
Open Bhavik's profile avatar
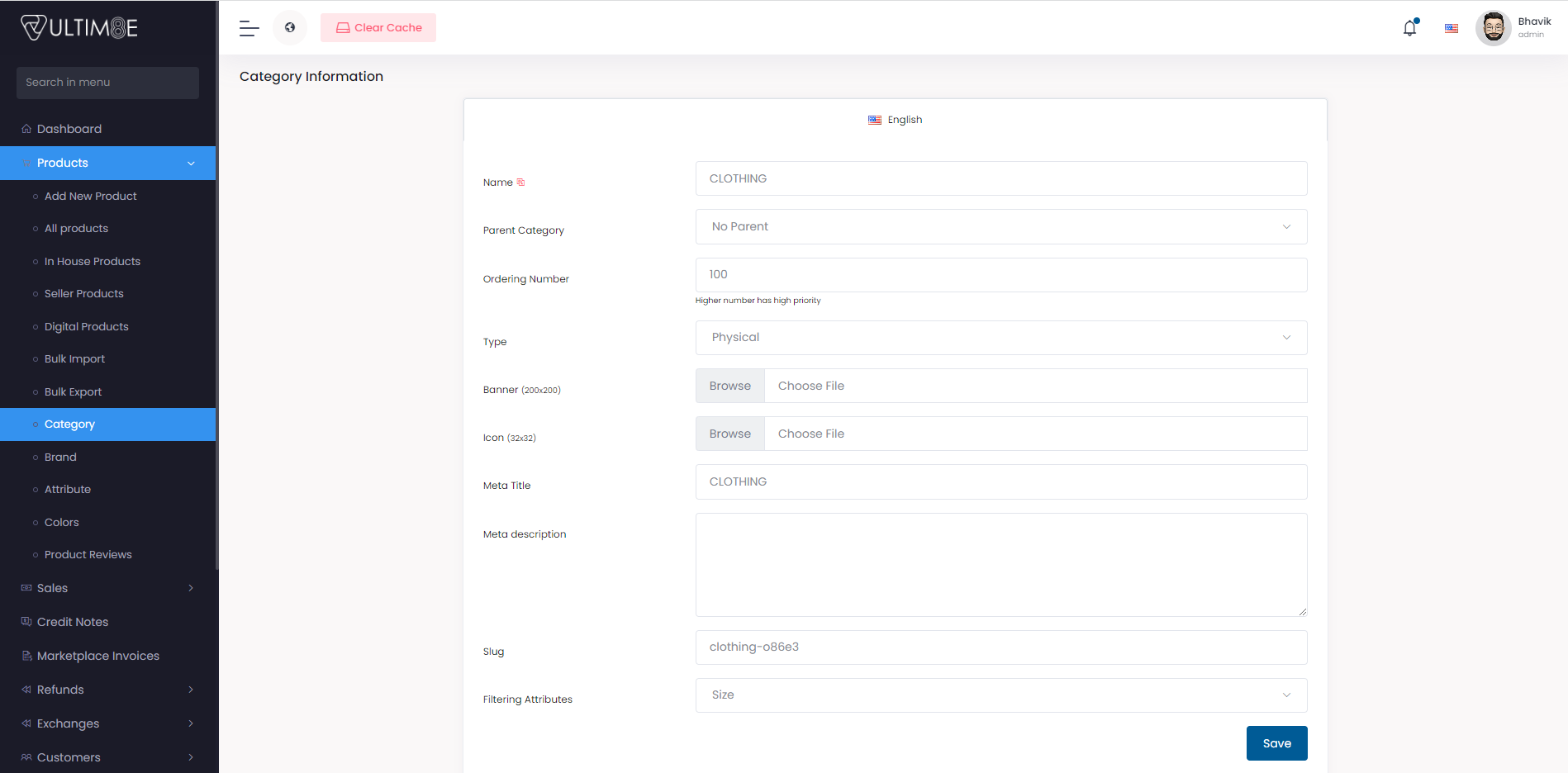coord(1493,28)
